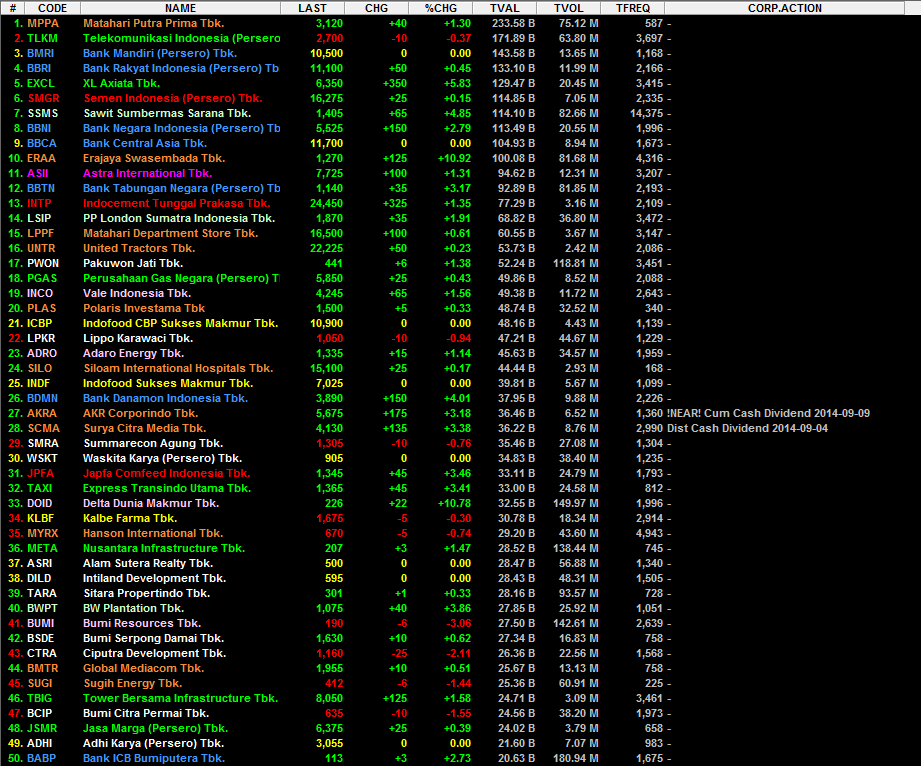
Task: Select stock code BSDE
Action: (41, 638)
